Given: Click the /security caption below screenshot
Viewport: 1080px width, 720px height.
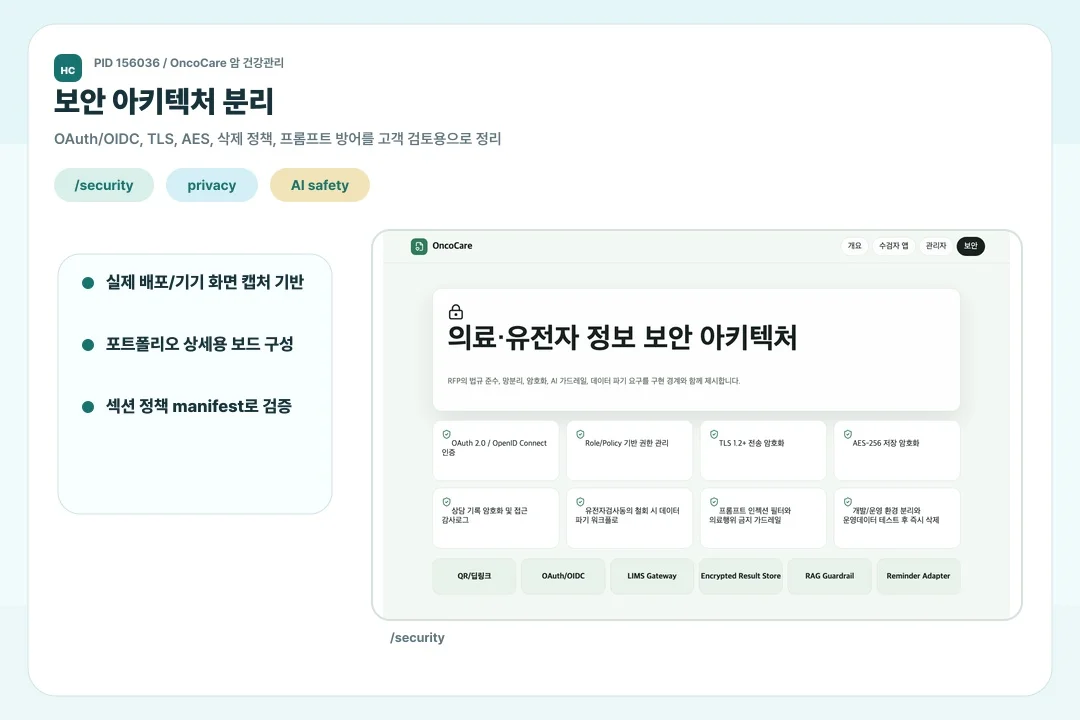Looking at the screenshot, I should pos(417,637).
